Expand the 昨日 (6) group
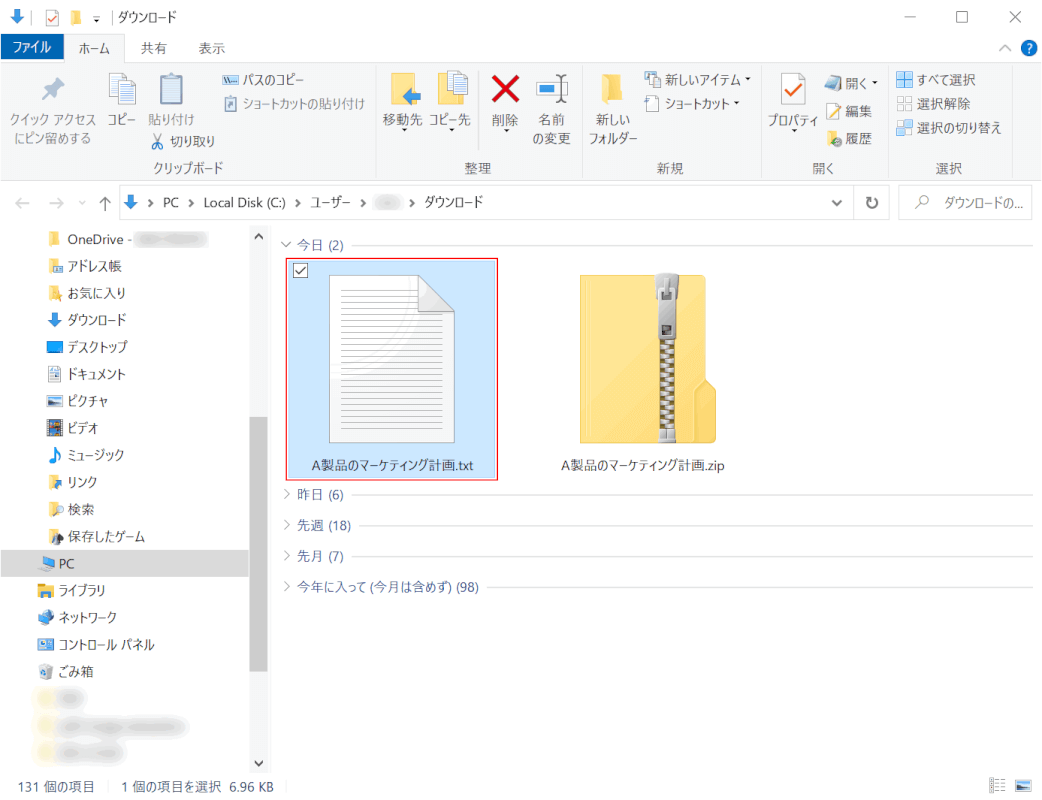Image resolution: width=1042 pixels, height=800 pixels. 287,495
